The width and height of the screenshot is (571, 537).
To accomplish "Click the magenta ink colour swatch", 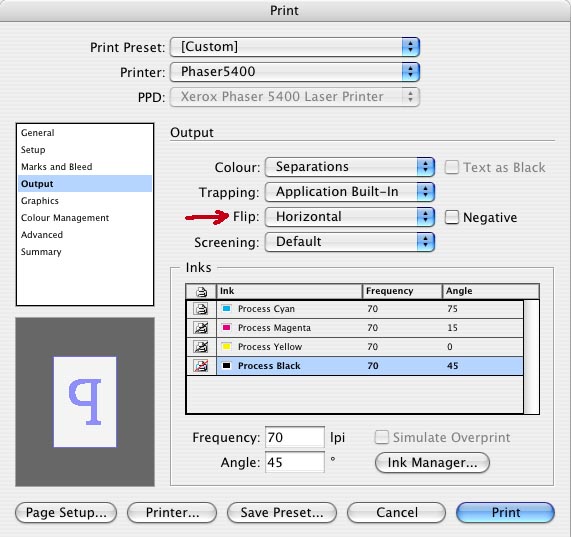I will [226, 328].
